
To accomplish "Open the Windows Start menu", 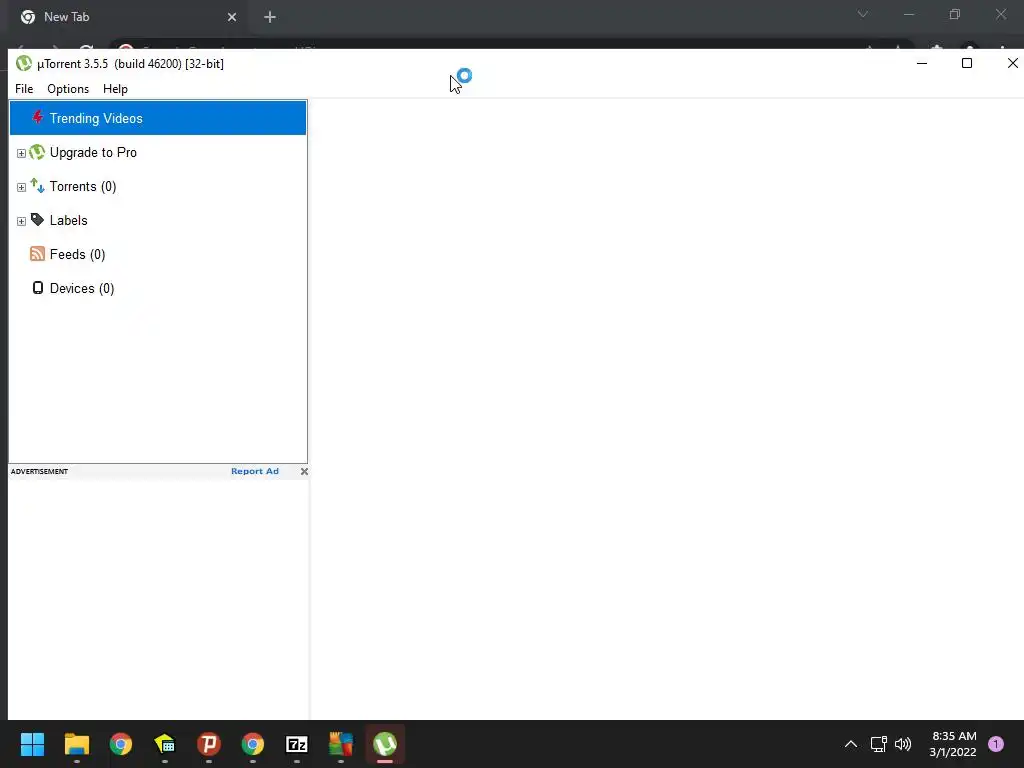I will click(32, 744).
